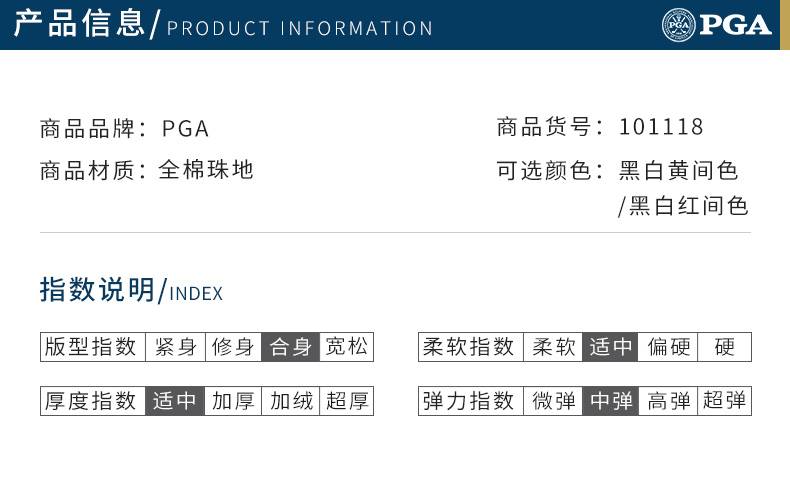790x500 pixels.
Task: Click the 指数说明 INDEX section heading
Action: [131, 290]
